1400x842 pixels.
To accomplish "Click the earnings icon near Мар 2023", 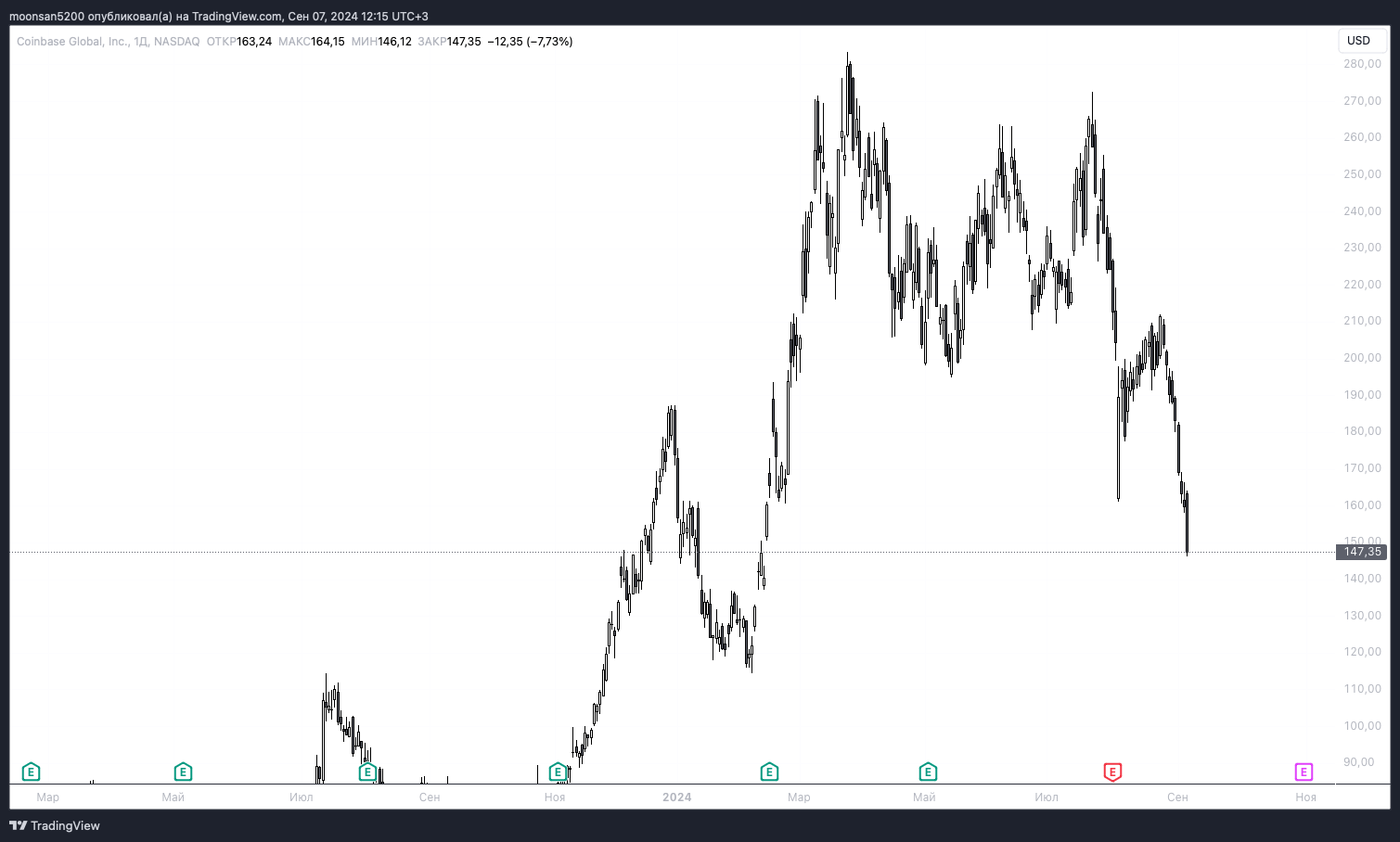I will tap(31, 772).
